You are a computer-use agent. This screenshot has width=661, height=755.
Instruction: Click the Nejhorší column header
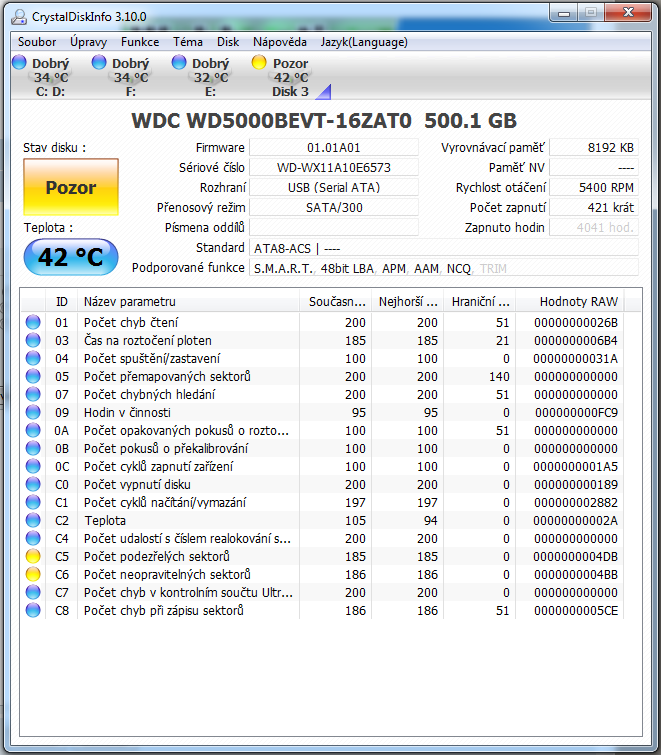click(407, 301)
